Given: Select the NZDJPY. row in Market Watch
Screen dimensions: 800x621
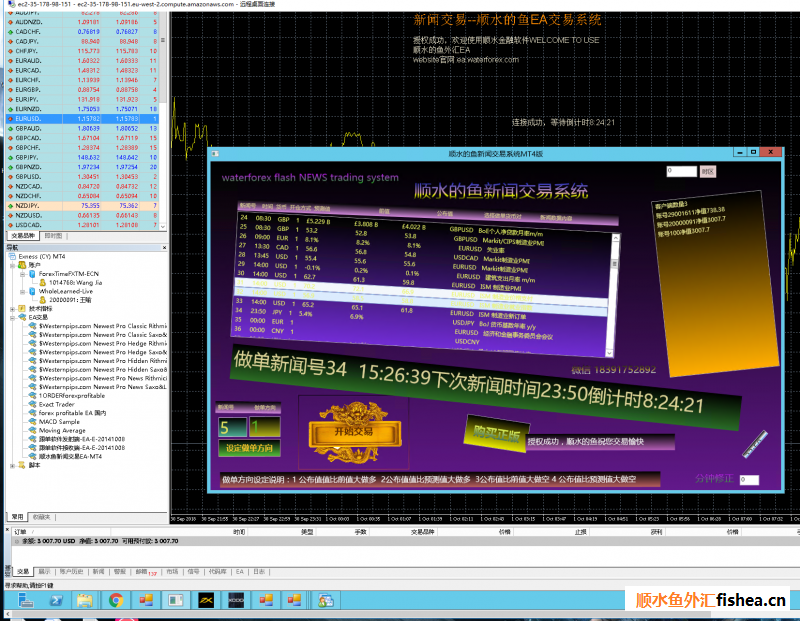Looking at the screenshot, I should [82, 206].
